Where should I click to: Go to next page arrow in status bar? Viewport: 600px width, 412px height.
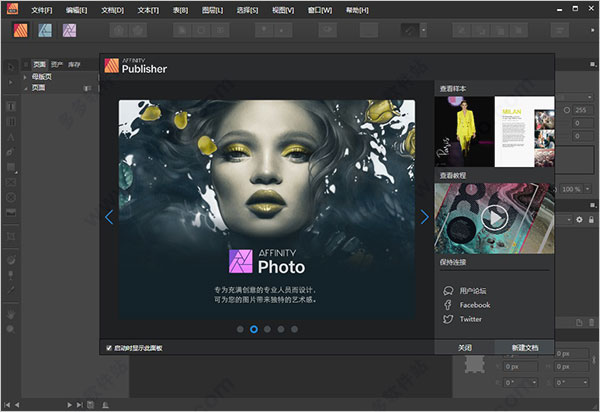coord(69,404)
